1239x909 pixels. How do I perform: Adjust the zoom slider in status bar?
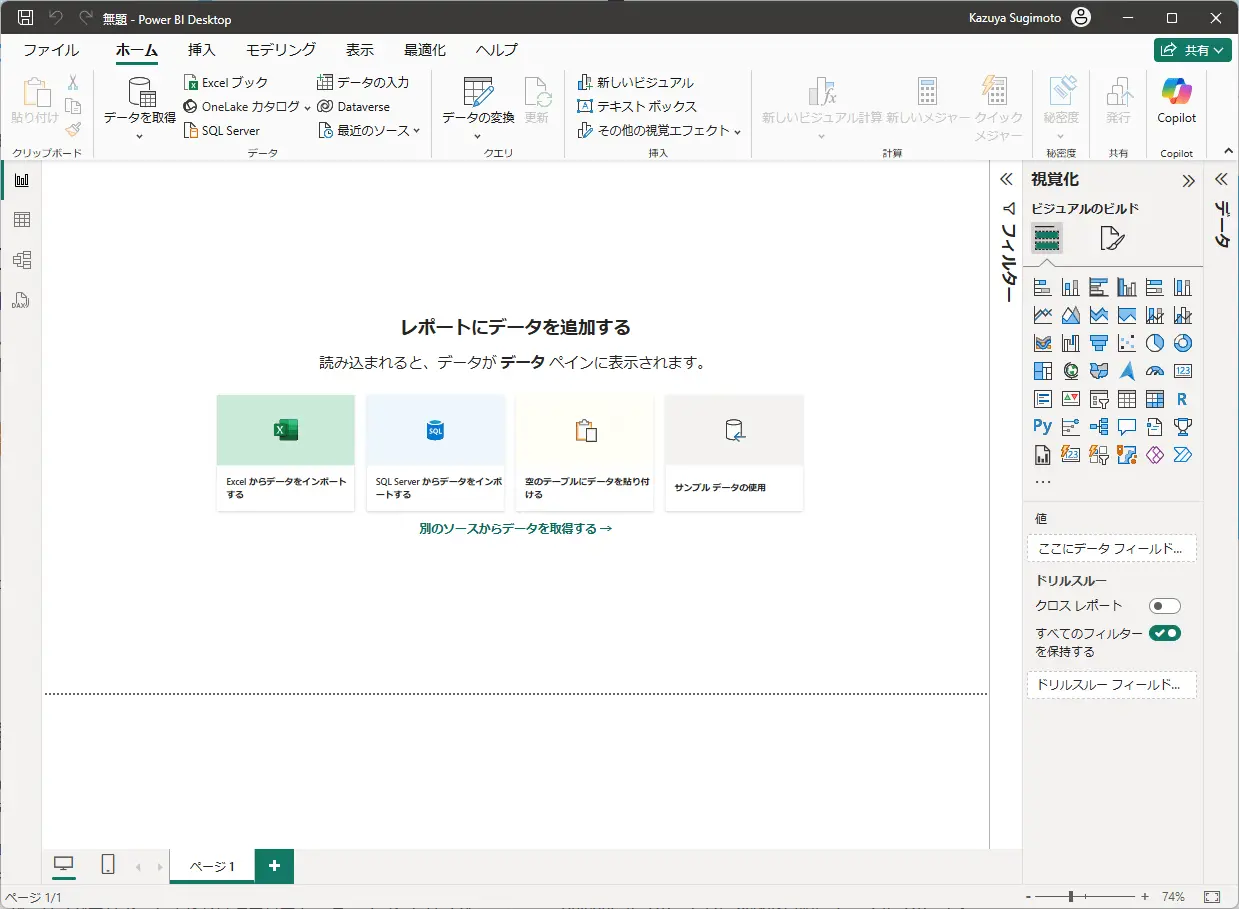[1070, 897]
